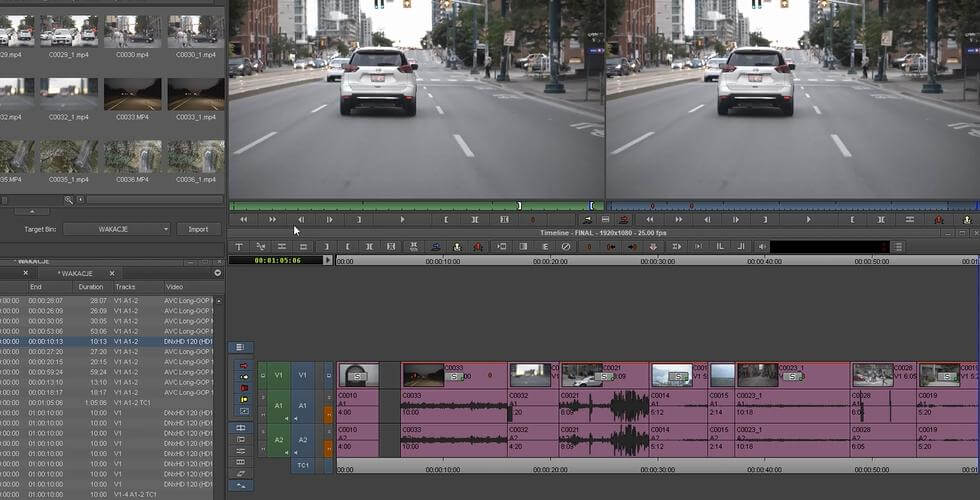
Task: Click the timeline ruler at 00:00:30:00
Action: pyautogui.click(x=657, y=261)
